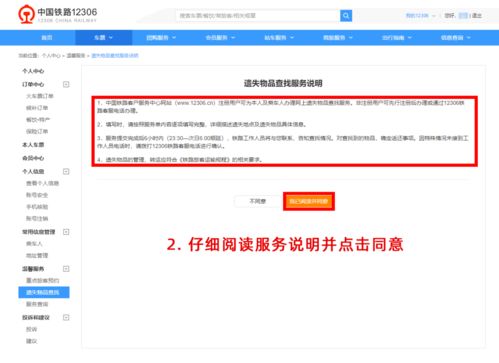499x363 pixels.
Task: Collapse the 常用信息管理 sidebar section
Action: tap(66, 232)
